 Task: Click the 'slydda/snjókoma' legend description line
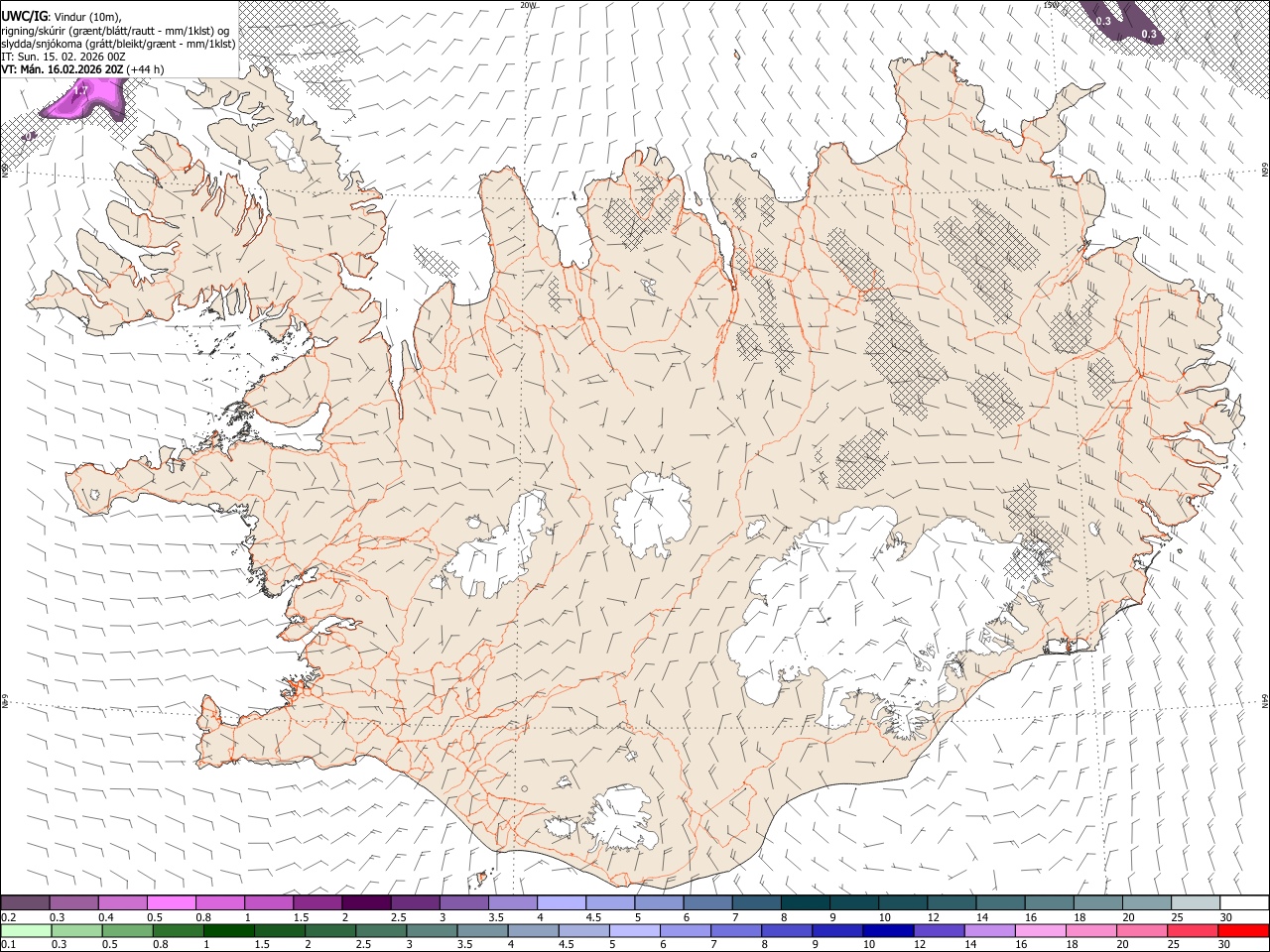coord(119,44)
